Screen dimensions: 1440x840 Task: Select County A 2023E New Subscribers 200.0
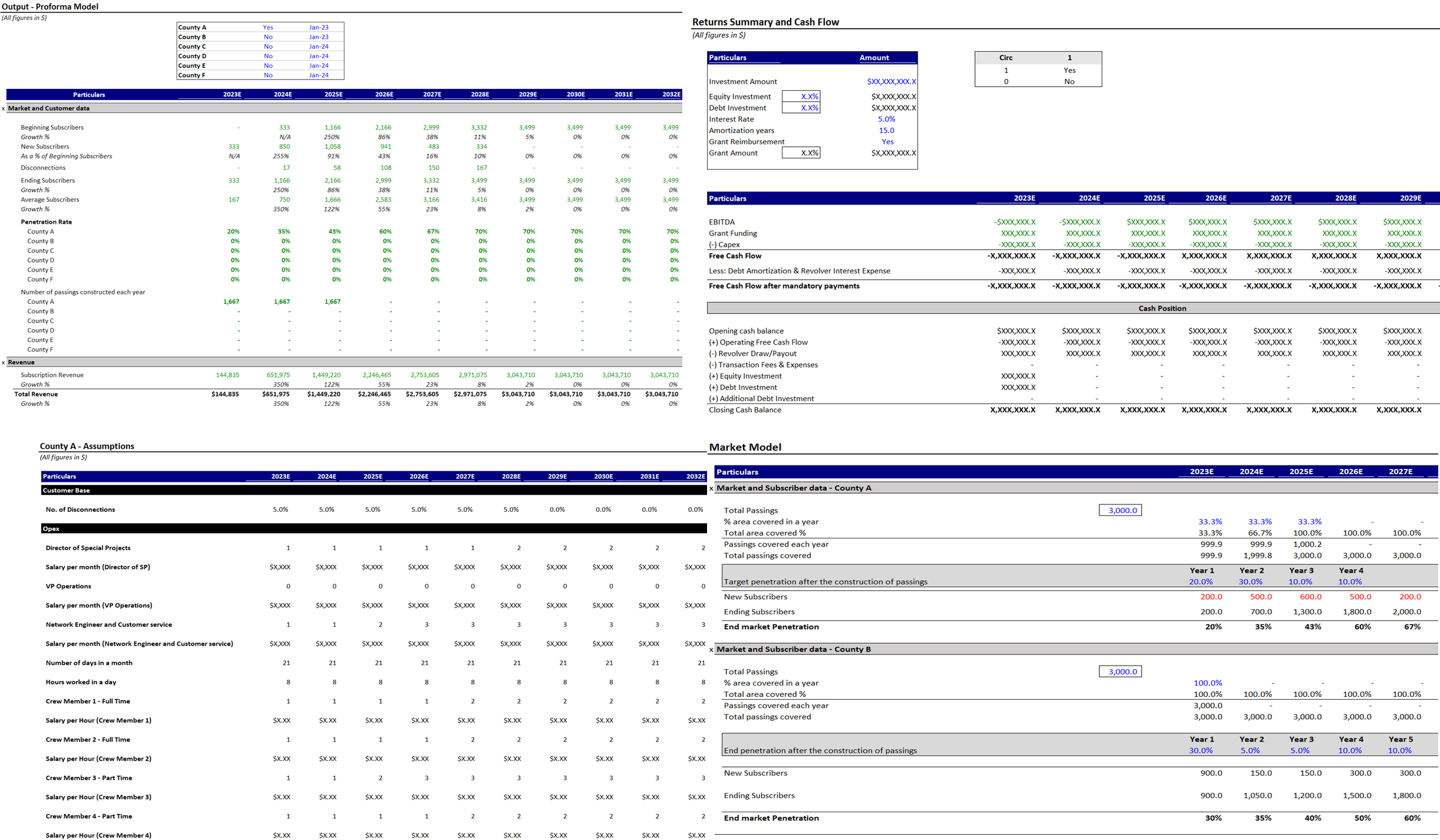coord(1211,597)
